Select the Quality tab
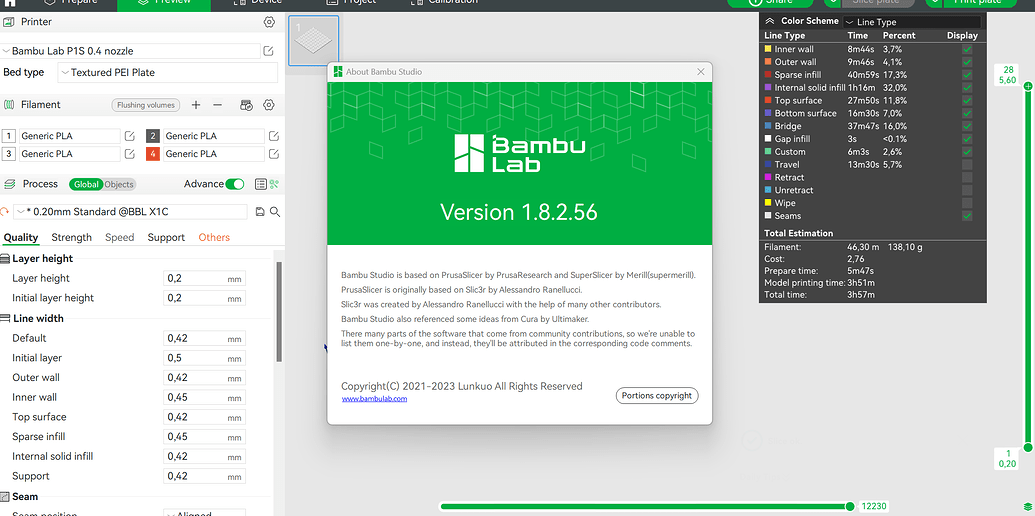This screenshot has width=1035, height=516. tap(21, 238)
